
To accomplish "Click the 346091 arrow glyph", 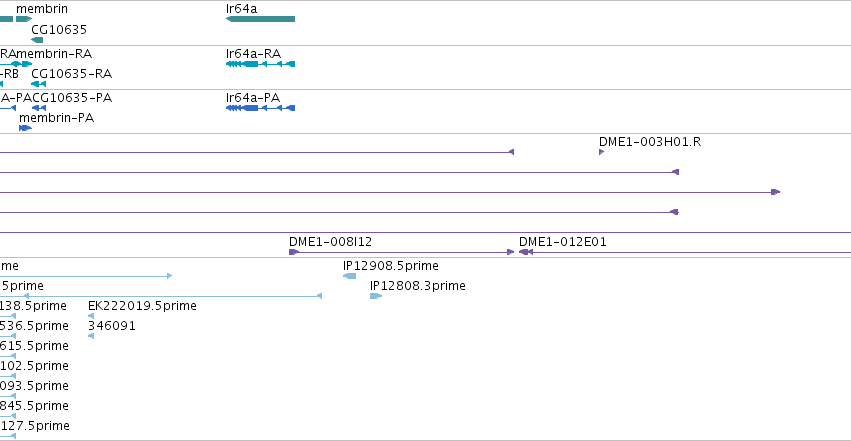I will pos(91,336).
